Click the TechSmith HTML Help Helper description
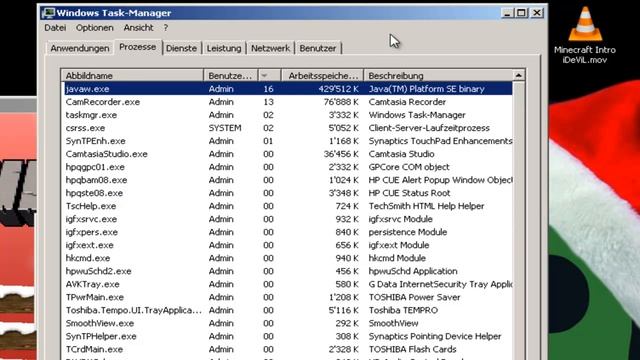 click(x=427, y=206)
